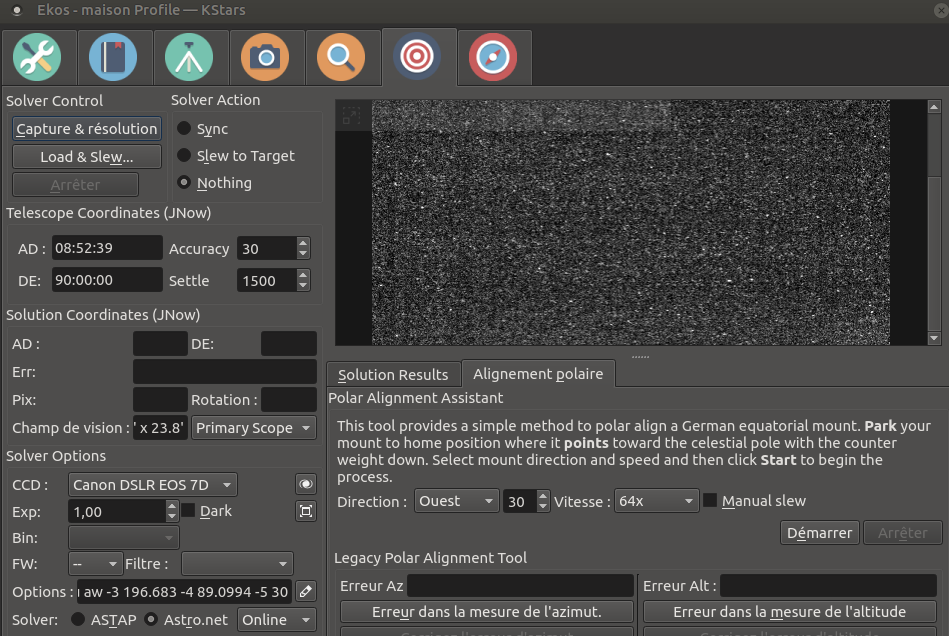Open the Setup wrench-and-screwdriver module

pos(37,57)
